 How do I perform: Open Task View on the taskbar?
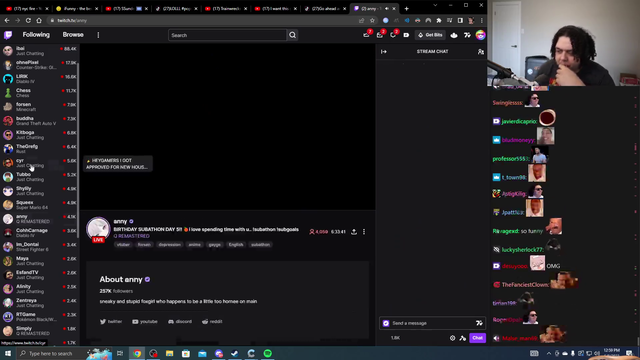pos(120,353)
